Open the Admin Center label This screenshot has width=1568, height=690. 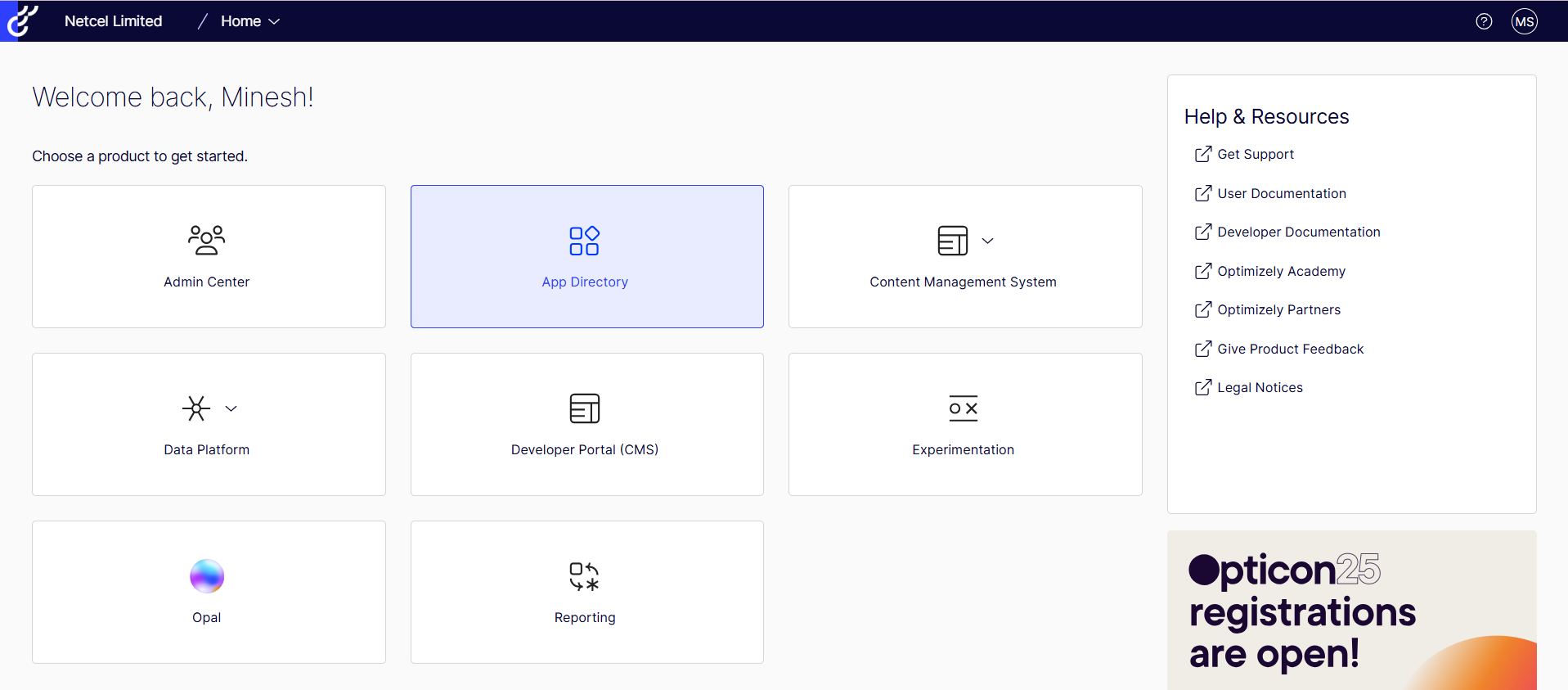click(x=207, y=282)
